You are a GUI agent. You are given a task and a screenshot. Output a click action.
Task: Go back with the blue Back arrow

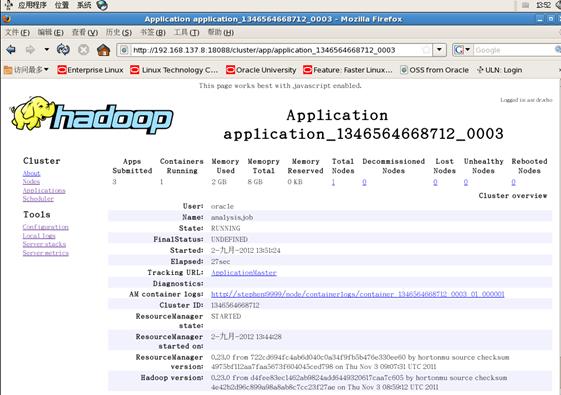point(11,49)
